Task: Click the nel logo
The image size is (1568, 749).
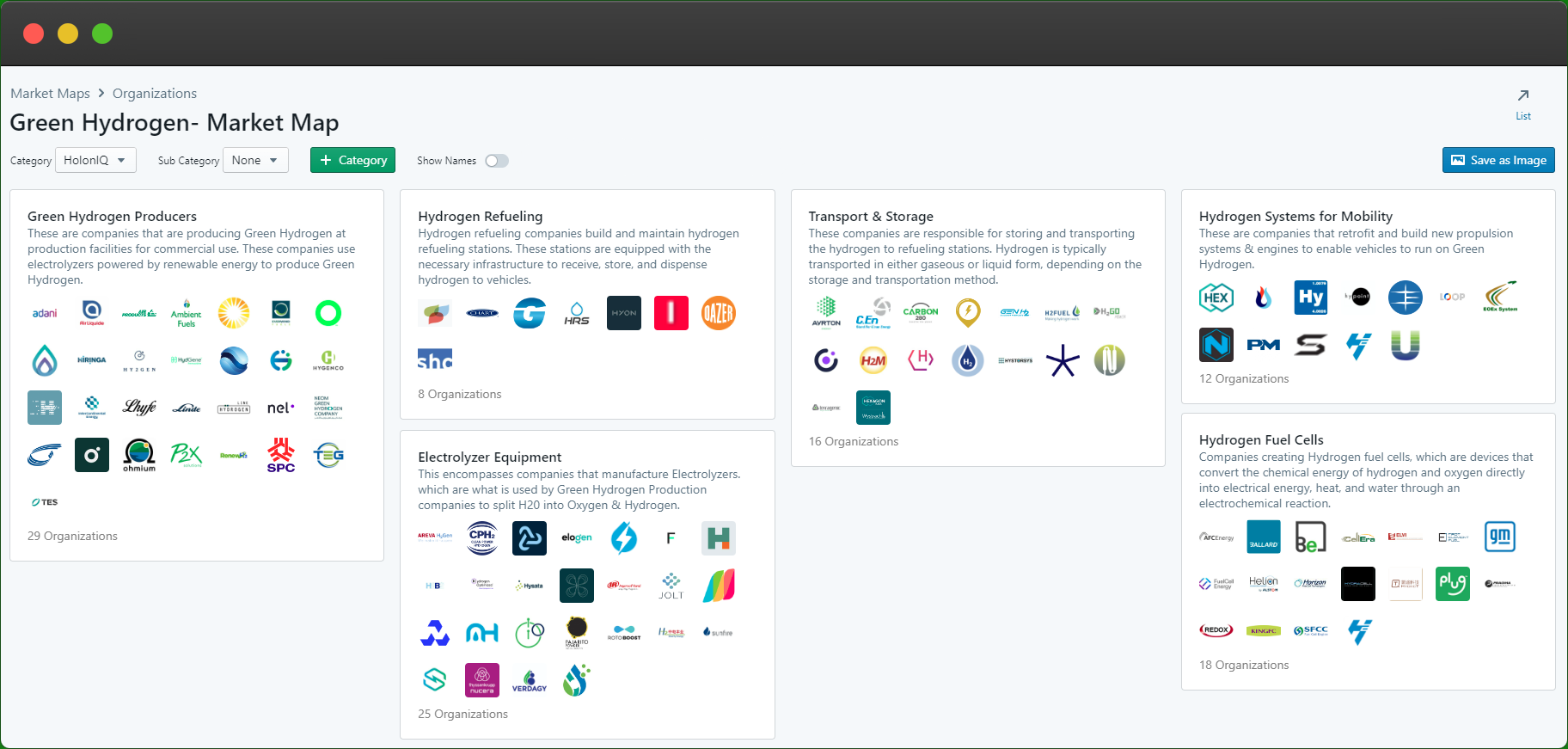Action: [x=281, y=408]
